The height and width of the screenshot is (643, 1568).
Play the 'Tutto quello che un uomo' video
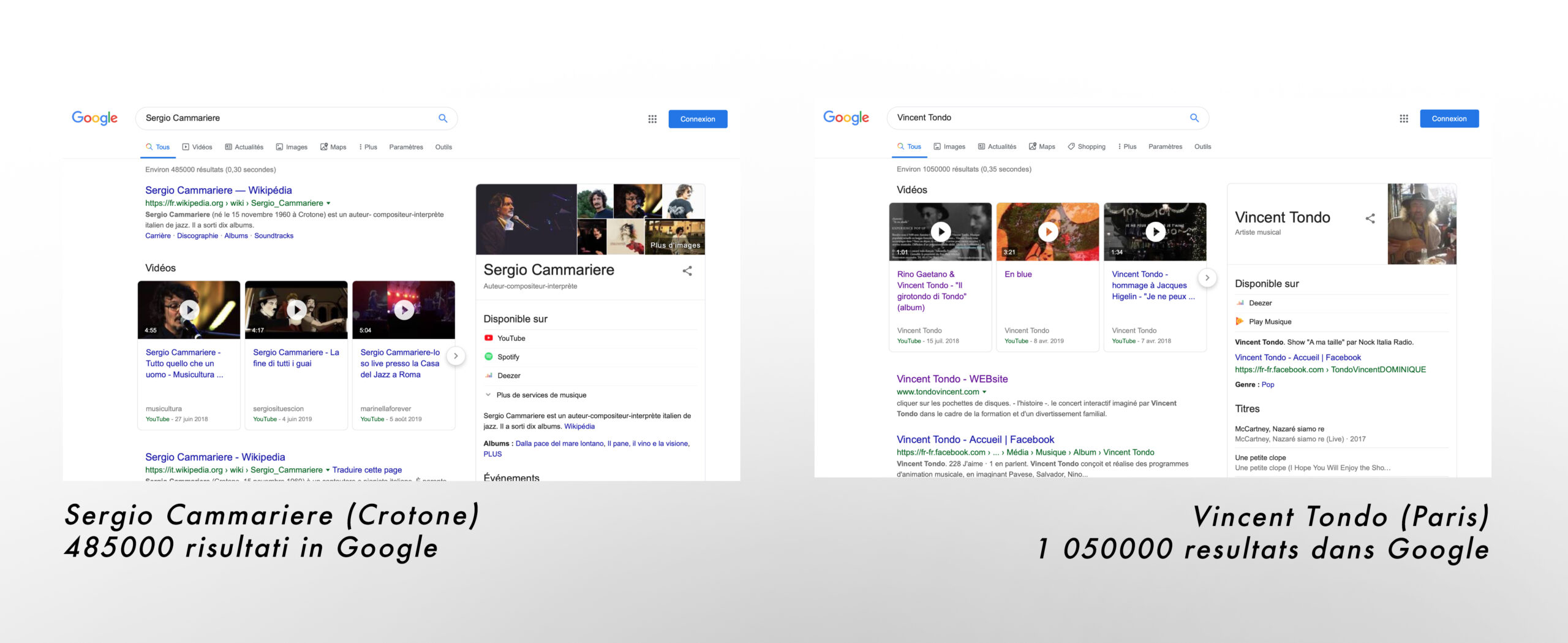[x=189, y=310]
